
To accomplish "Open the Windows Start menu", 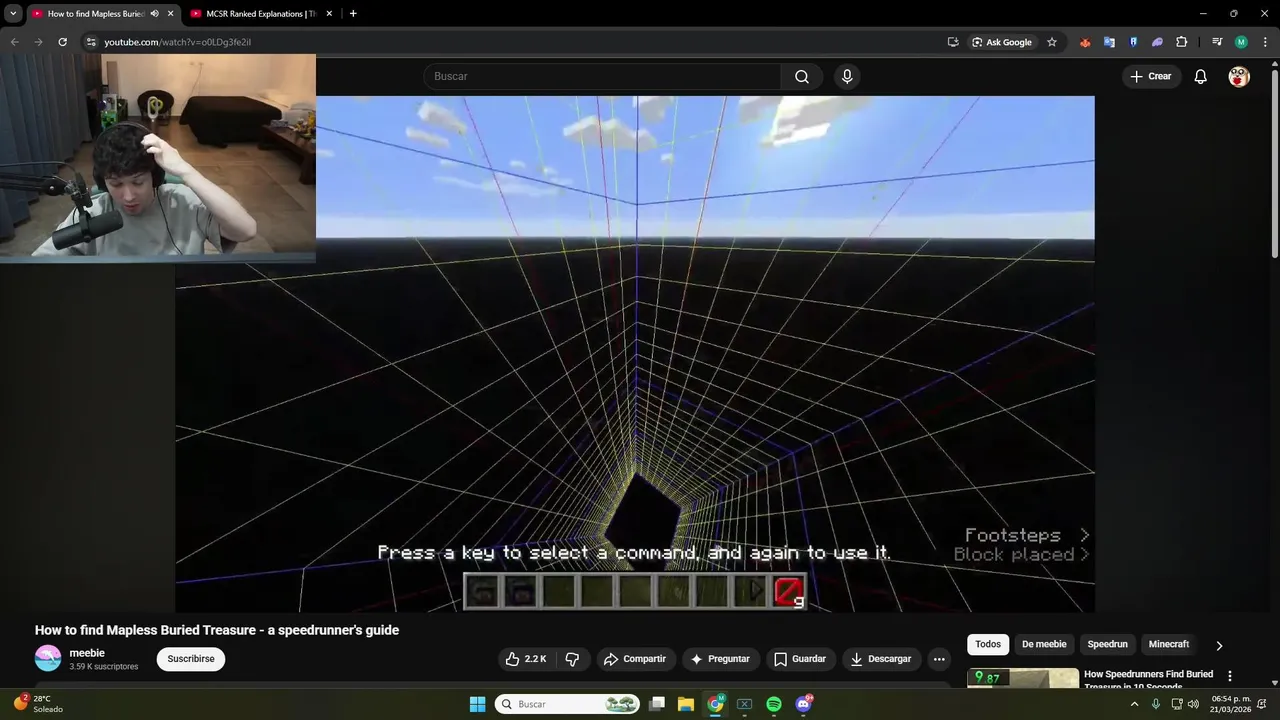I will (477, 704).
